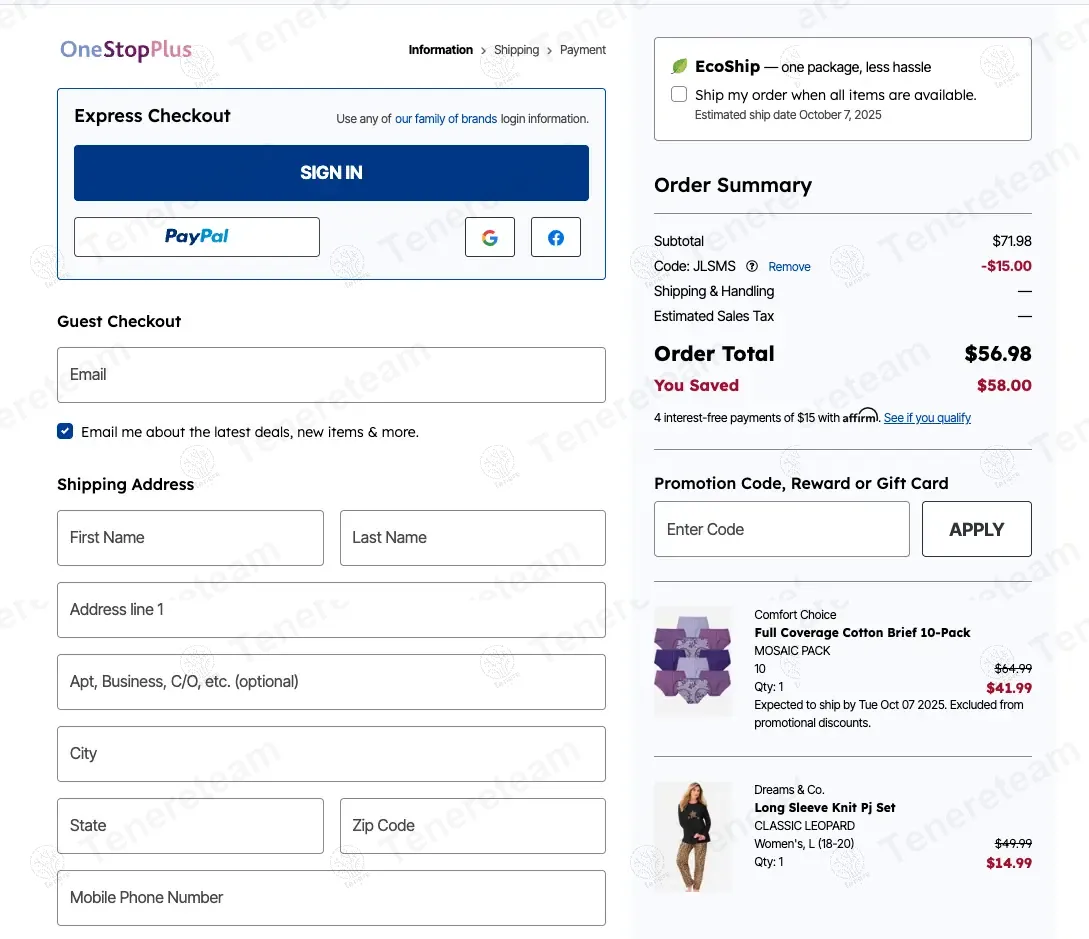Click the Enter Code input field
The image size is (1089, 939).
pyautogui.click(x=781, y=529)
